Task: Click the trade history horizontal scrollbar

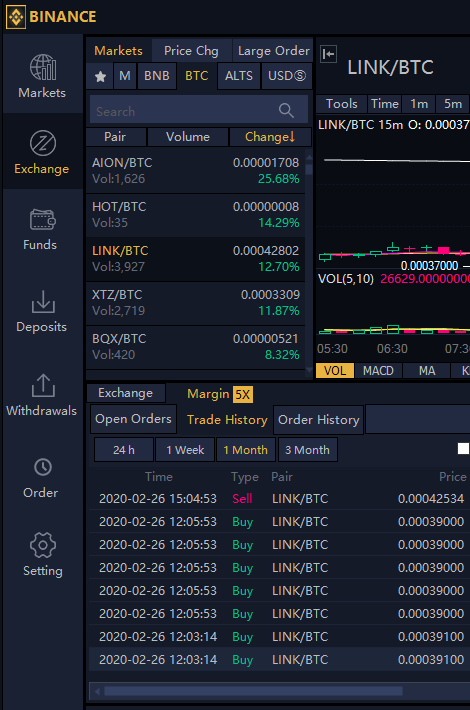Action: tap(253, 691)
